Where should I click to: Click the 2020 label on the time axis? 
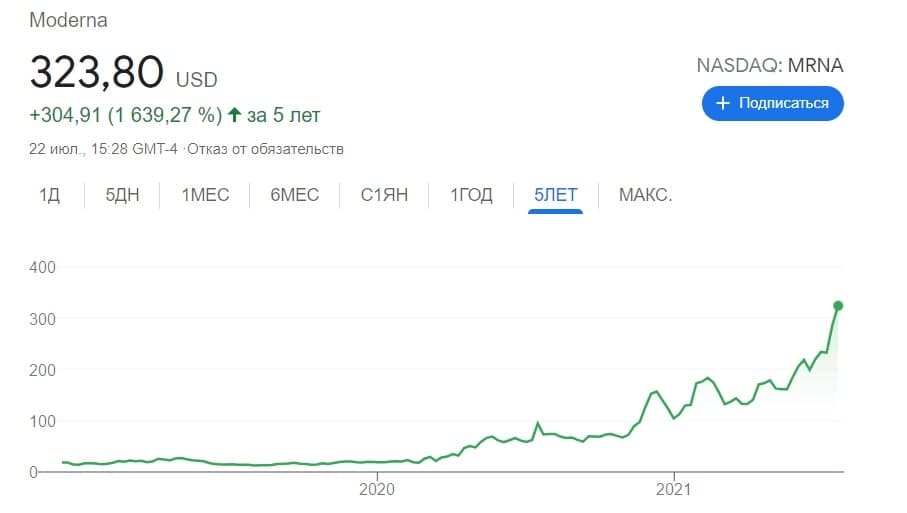click(x=377, y=490)
